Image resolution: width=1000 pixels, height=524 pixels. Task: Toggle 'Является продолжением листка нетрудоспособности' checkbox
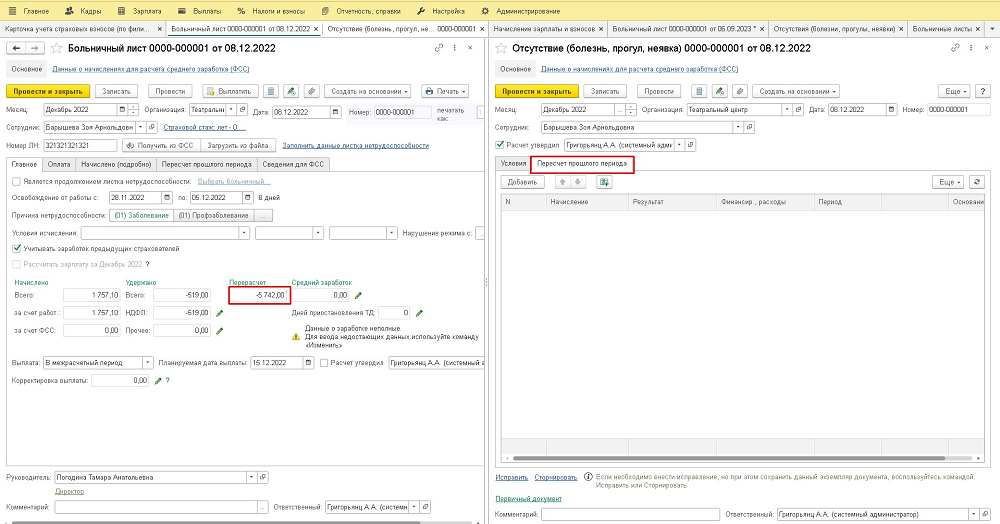[x=15, y=181]
